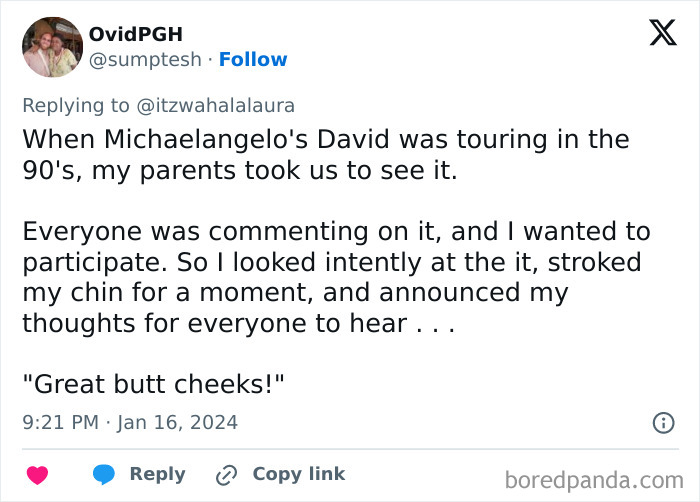Image resolution: width=700 pixels, height=502 pixels.
Task: Click the "Great butt cheeks!" quote line
Action: 154,385
